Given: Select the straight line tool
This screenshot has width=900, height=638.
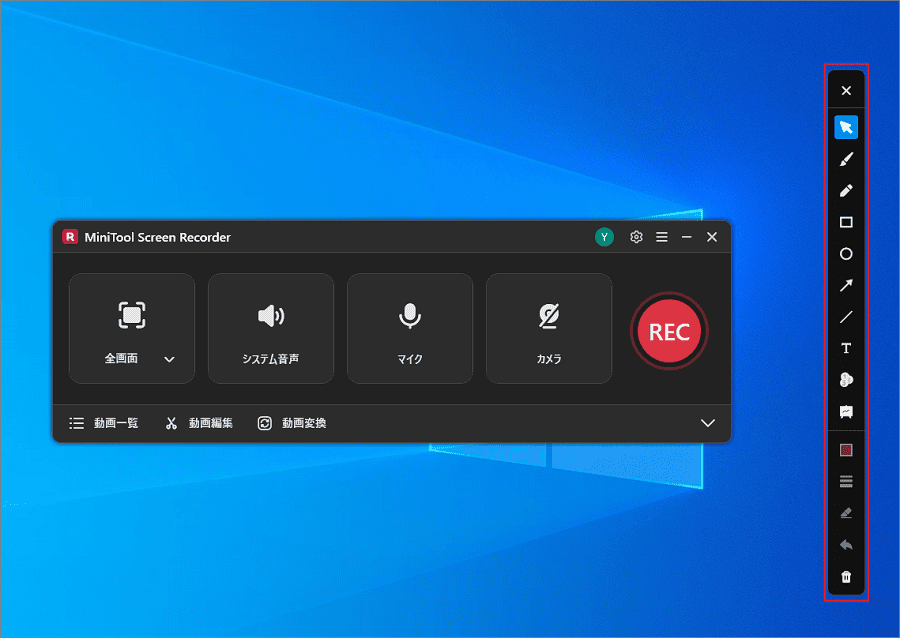Looking at the screenshot, I should 846,317.
